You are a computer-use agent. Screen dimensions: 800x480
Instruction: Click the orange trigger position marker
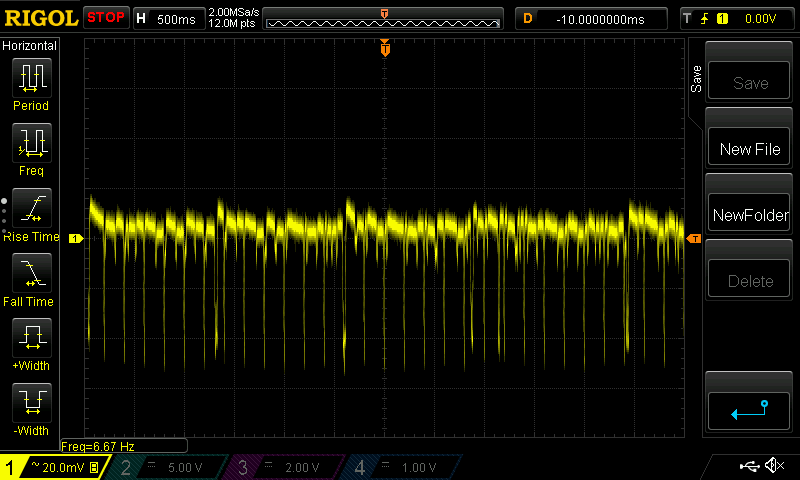pos(384,48)
